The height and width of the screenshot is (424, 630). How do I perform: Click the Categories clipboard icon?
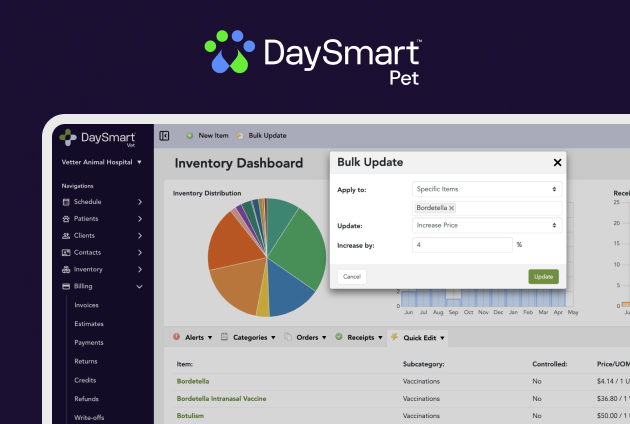[224, 337]
